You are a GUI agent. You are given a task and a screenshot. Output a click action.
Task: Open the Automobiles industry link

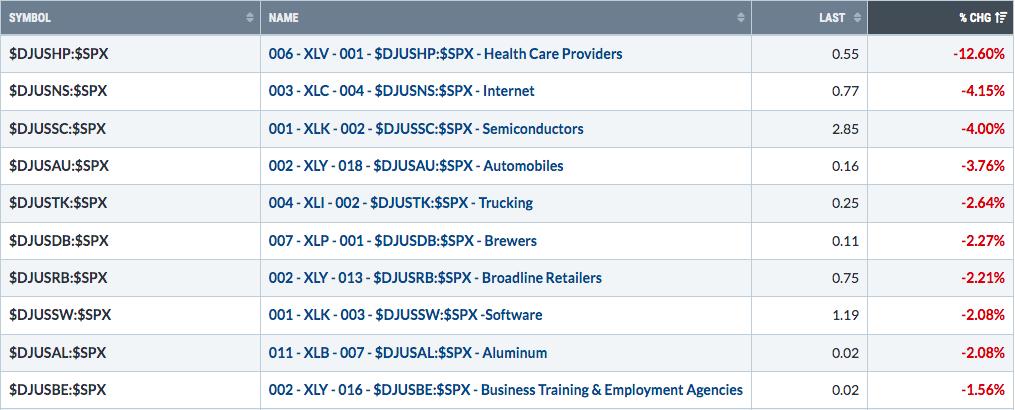[416, 166]
